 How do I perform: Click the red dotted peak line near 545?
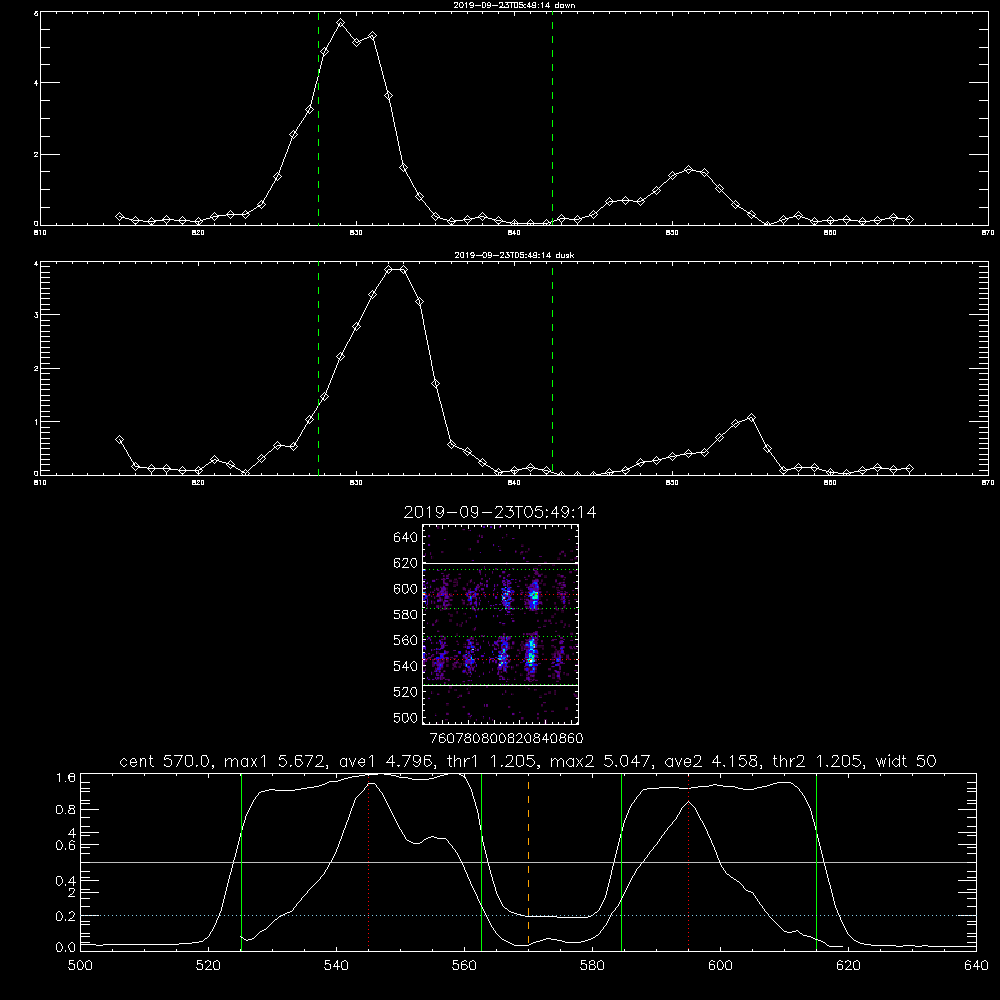point(369,861)
